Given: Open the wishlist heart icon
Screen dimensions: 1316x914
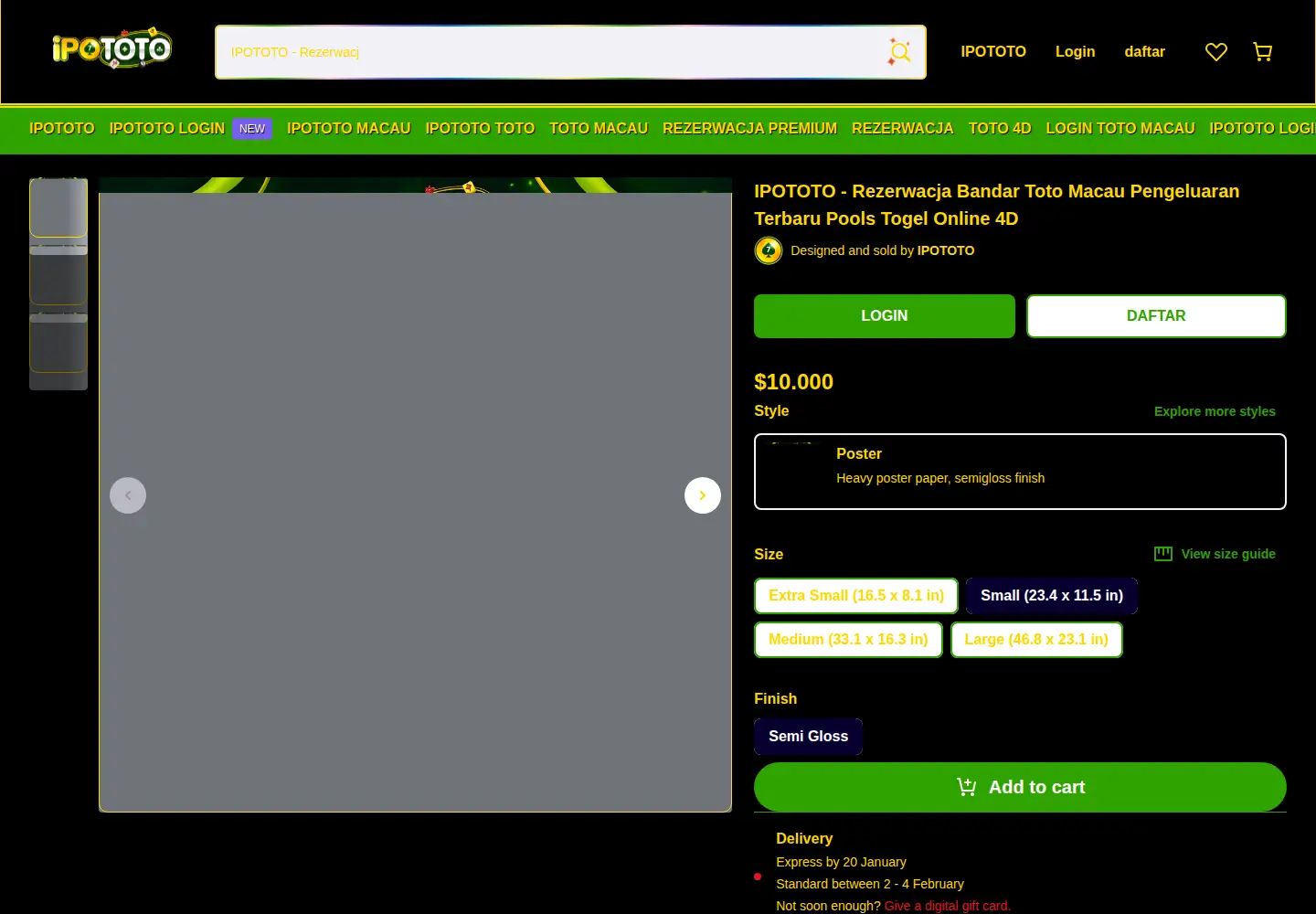Looking at the screenshot, I should (1215, 52).
